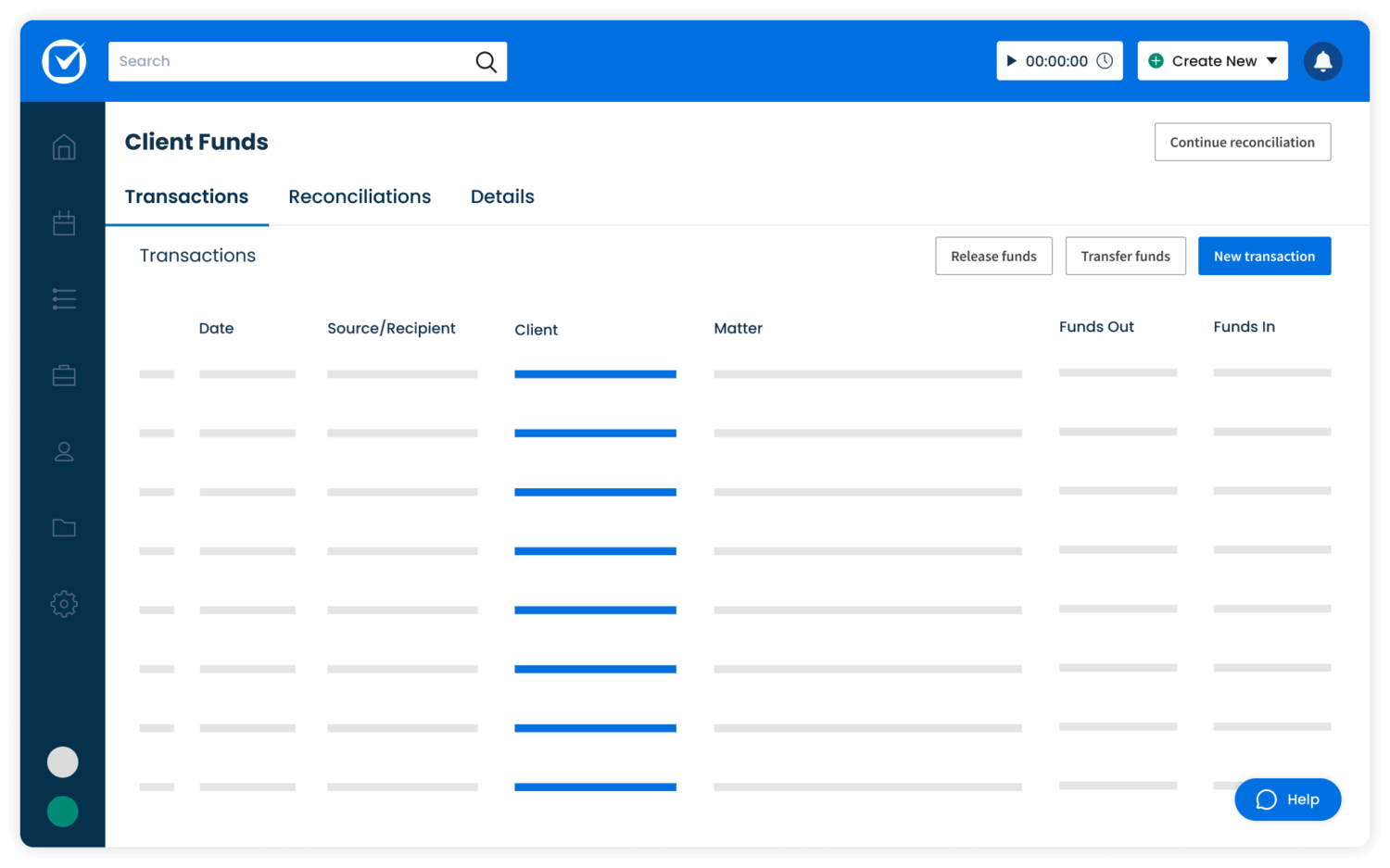Image resolution: width=1390 pixels, height=868 pixels.
Task: Open the contacts person icon
Action: click(64, 452)
